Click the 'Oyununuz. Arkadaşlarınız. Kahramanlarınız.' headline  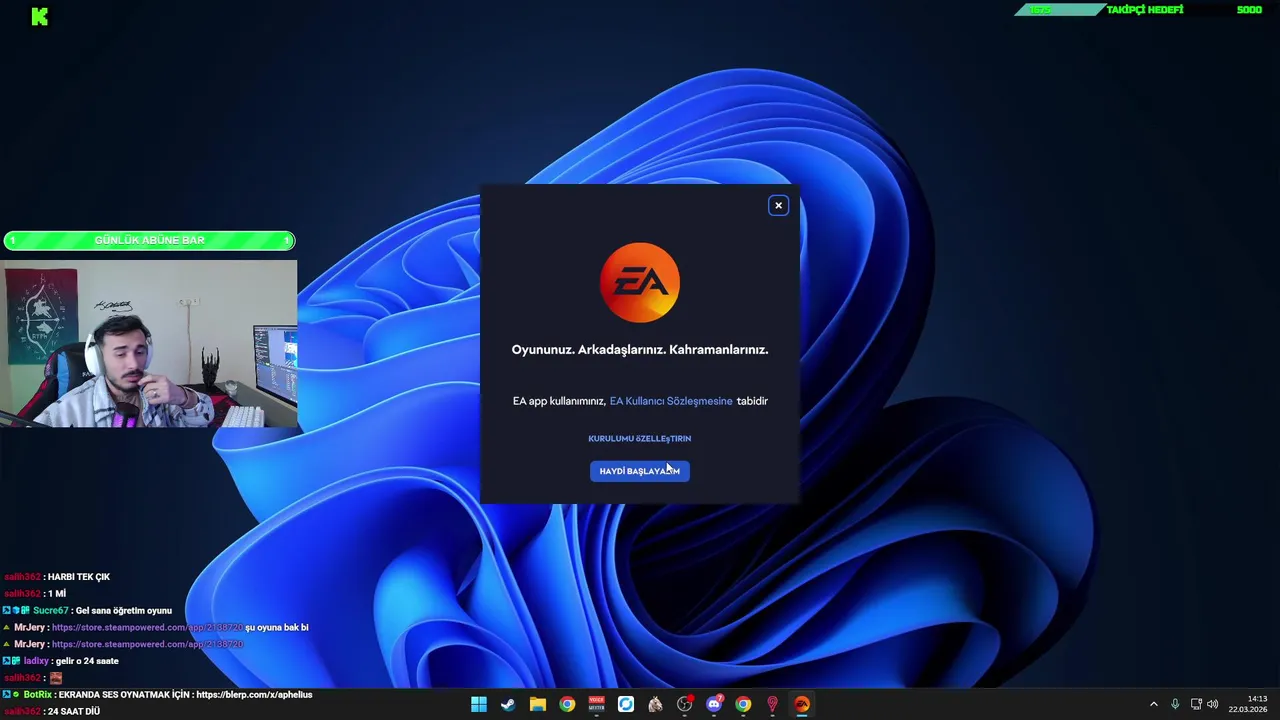click(x=640, y=349)
